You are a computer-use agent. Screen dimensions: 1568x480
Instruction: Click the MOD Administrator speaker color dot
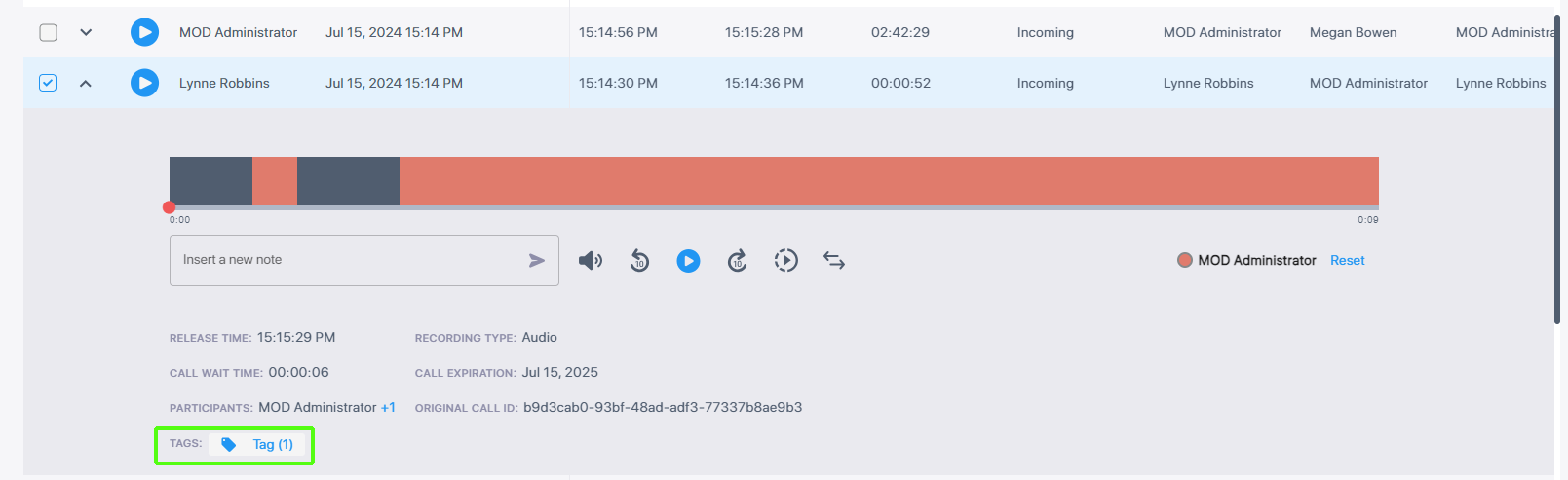(x=1185, y=260)
